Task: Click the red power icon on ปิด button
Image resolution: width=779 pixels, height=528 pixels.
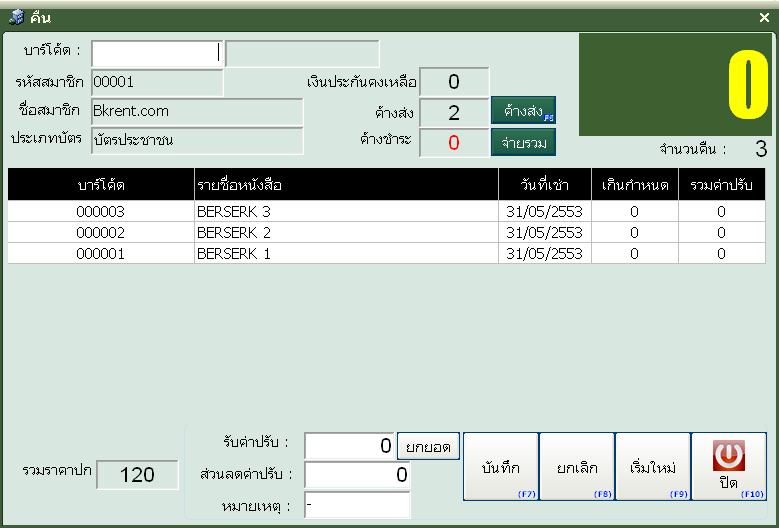Action: [x=728, y=456]
